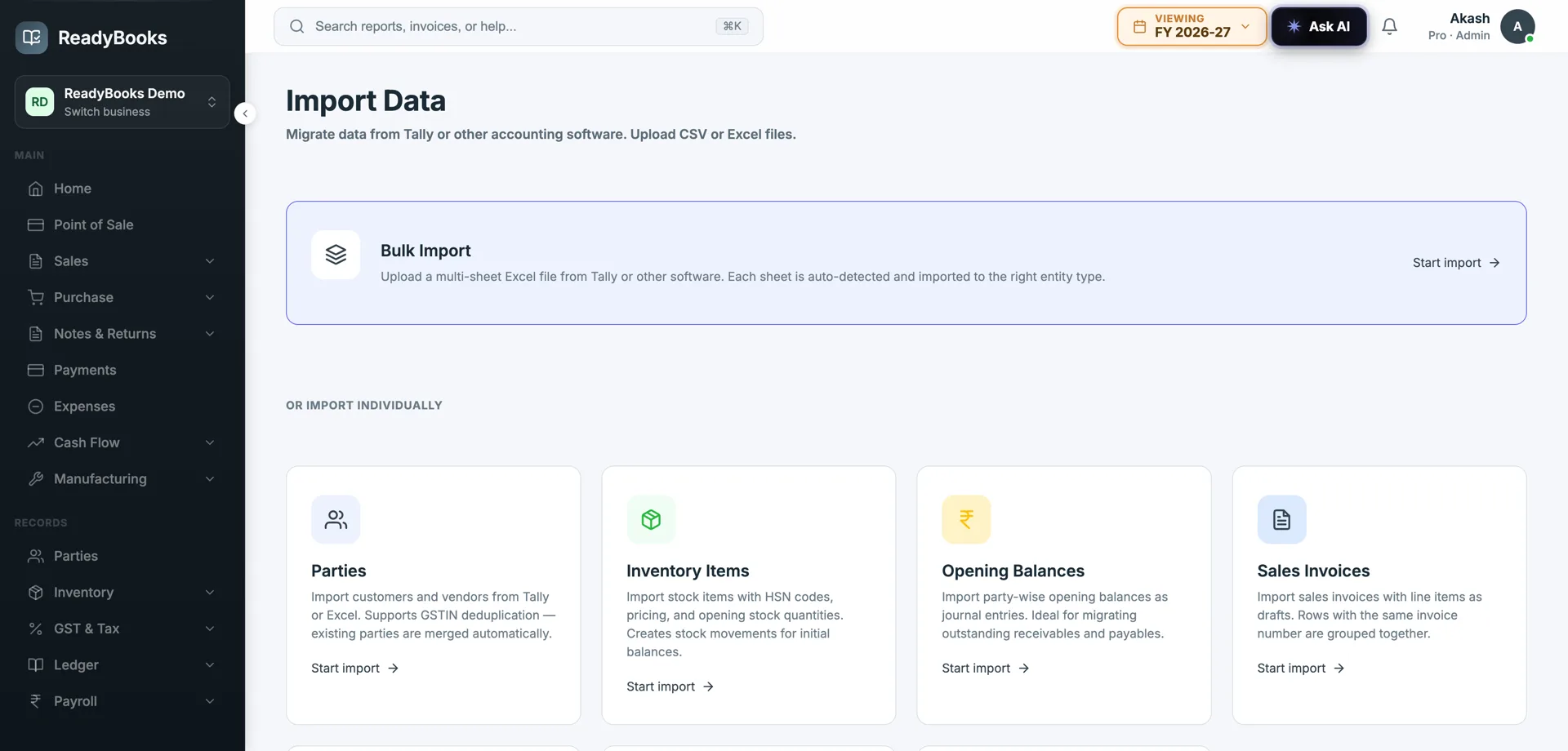
Task: Click the Opening Balances rupee icon
Action: coord(966,519)
